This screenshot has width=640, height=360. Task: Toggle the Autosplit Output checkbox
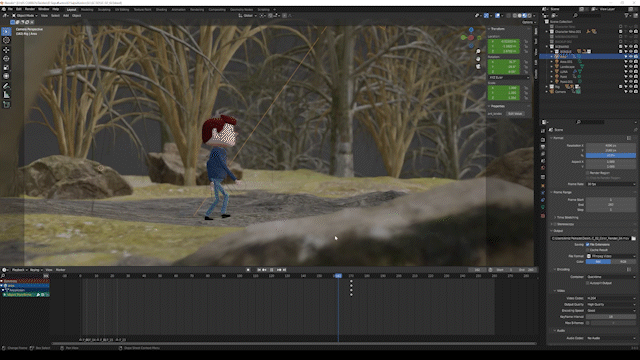[588, 283]
